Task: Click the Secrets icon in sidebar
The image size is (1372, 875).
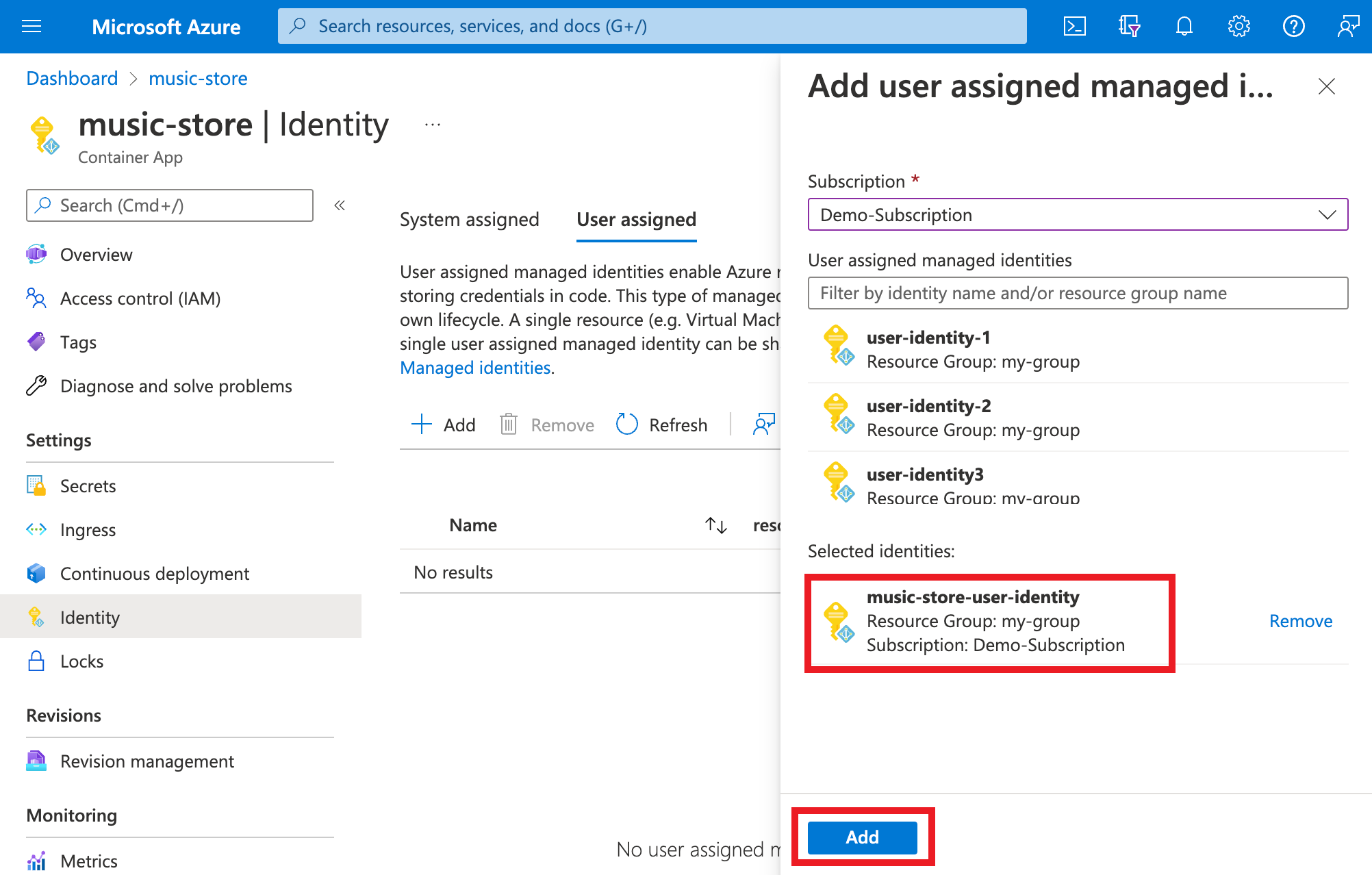Action: pyautogui.click(x=35, y=486)
